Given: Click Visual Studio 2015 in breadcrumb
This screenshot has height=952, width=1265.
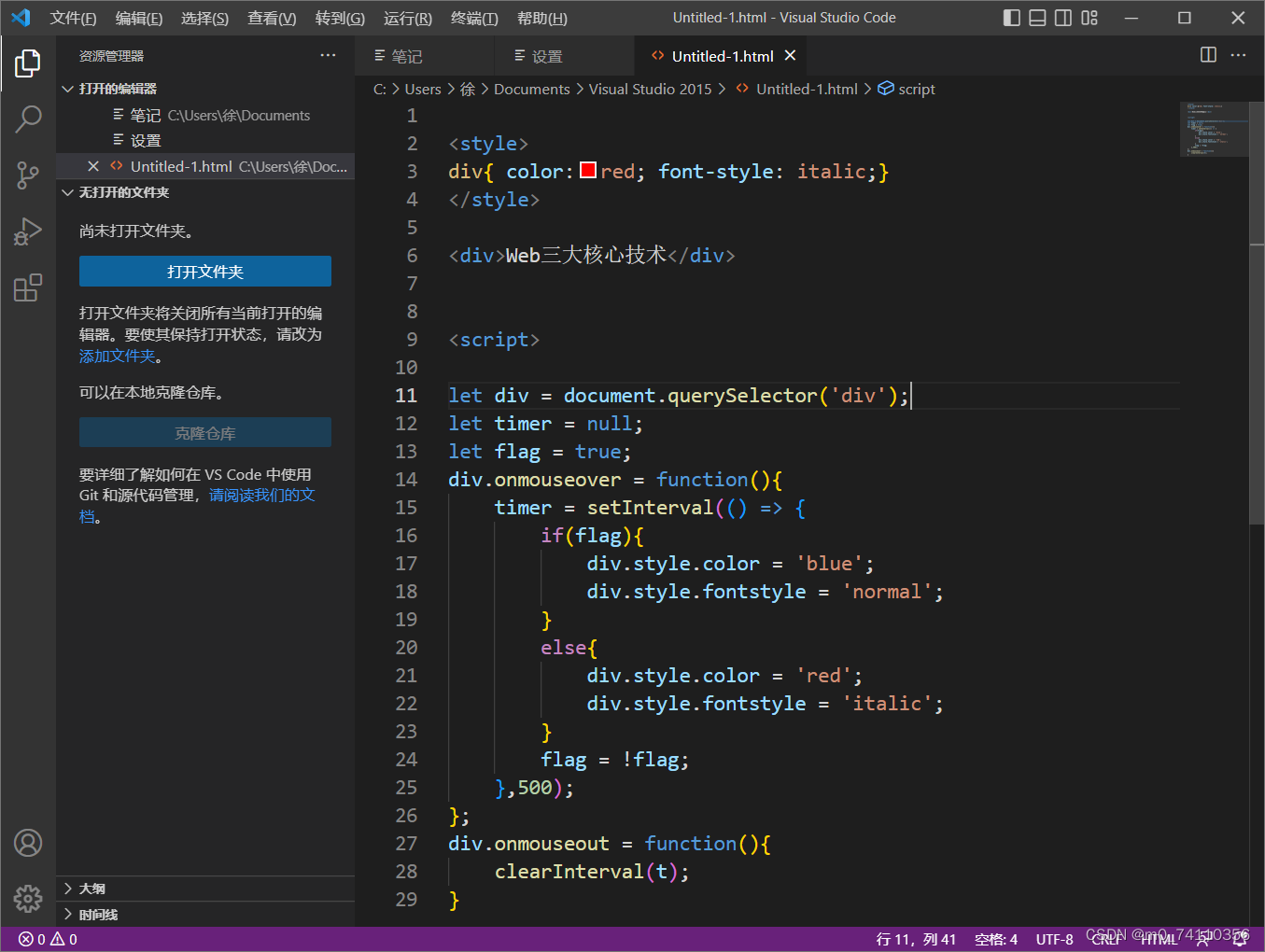Looking at the screenshot, I should point(650,89).
